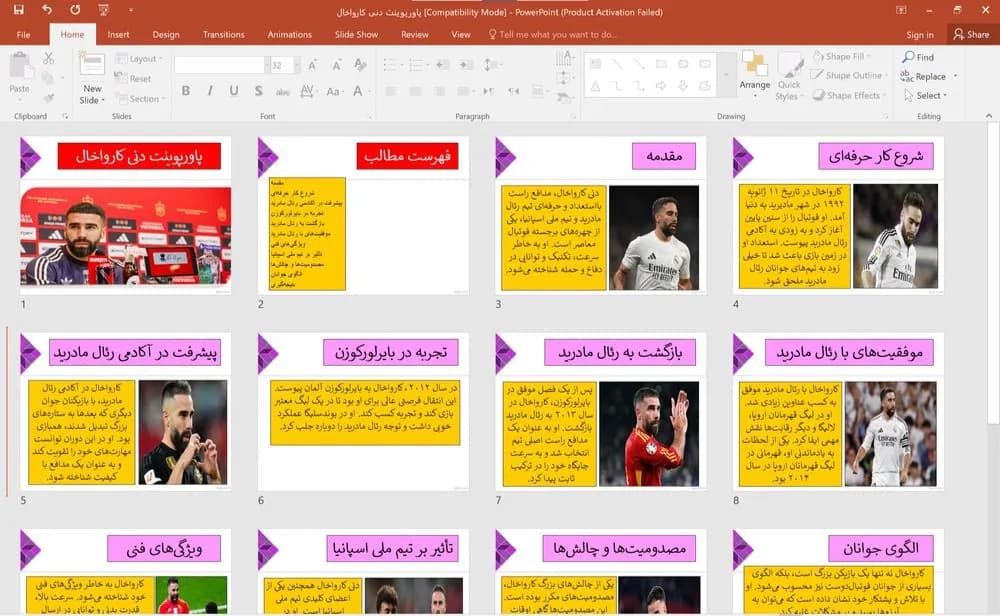Click Sign in
The image size is (1000, 616).
click(920, 34)
